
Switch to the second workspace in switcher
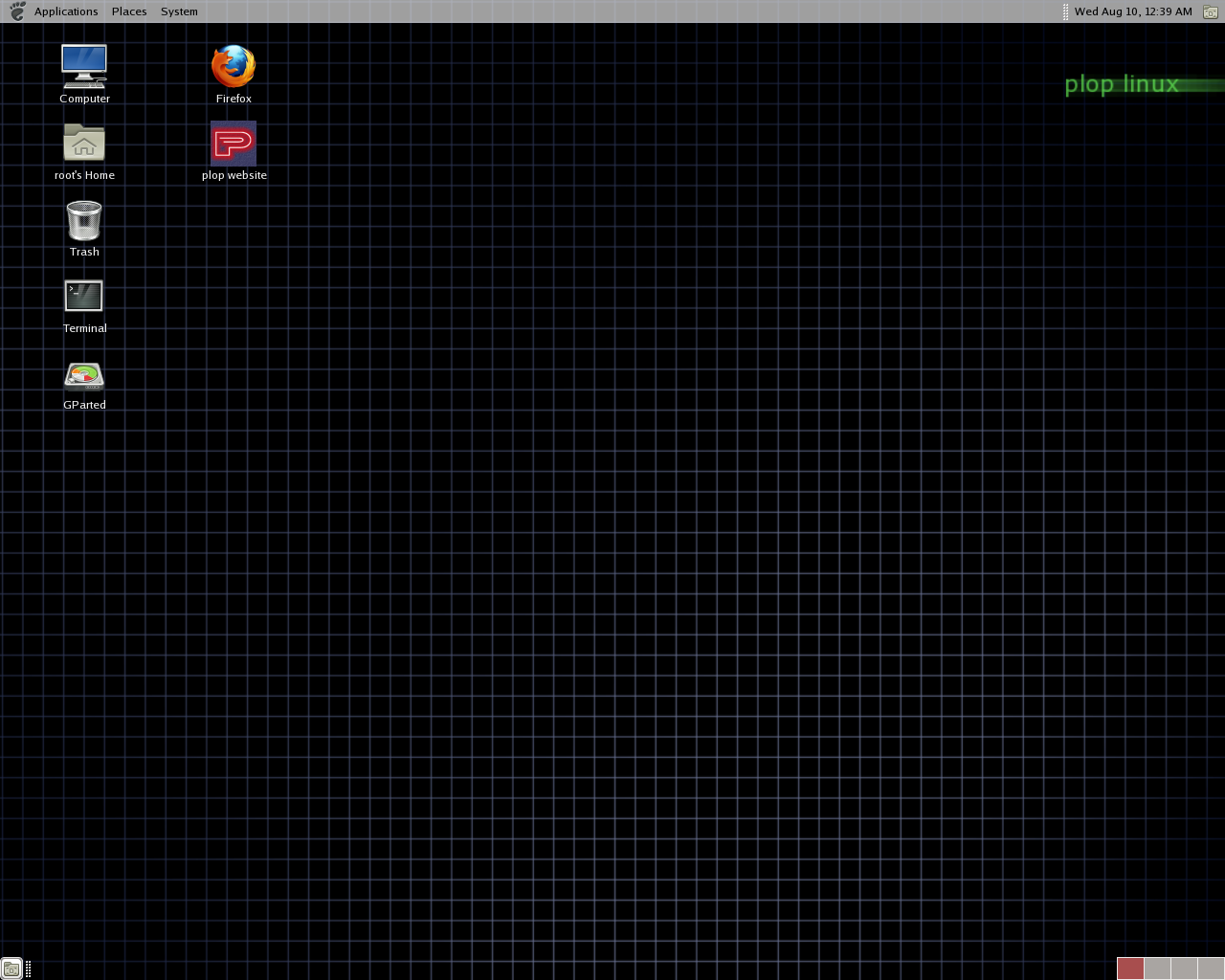point(1157,969)
